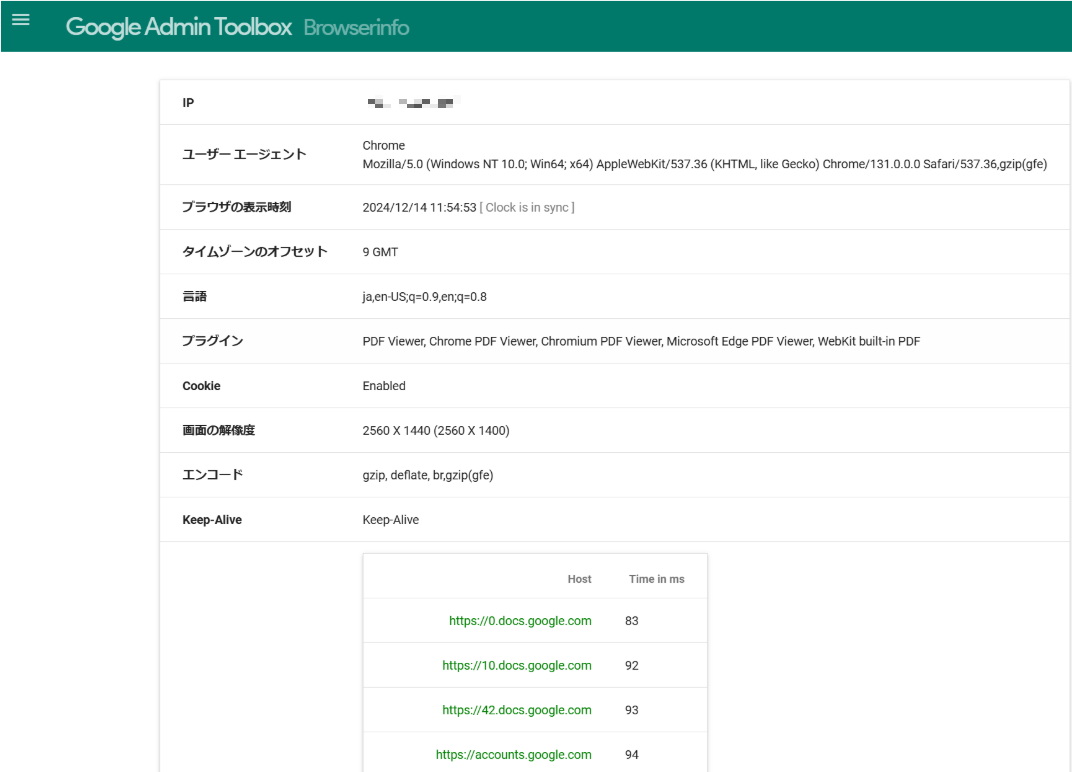1072x772 pixels.
Task: Open the https://10.docs.google.com host link
Action: point(517,665)
